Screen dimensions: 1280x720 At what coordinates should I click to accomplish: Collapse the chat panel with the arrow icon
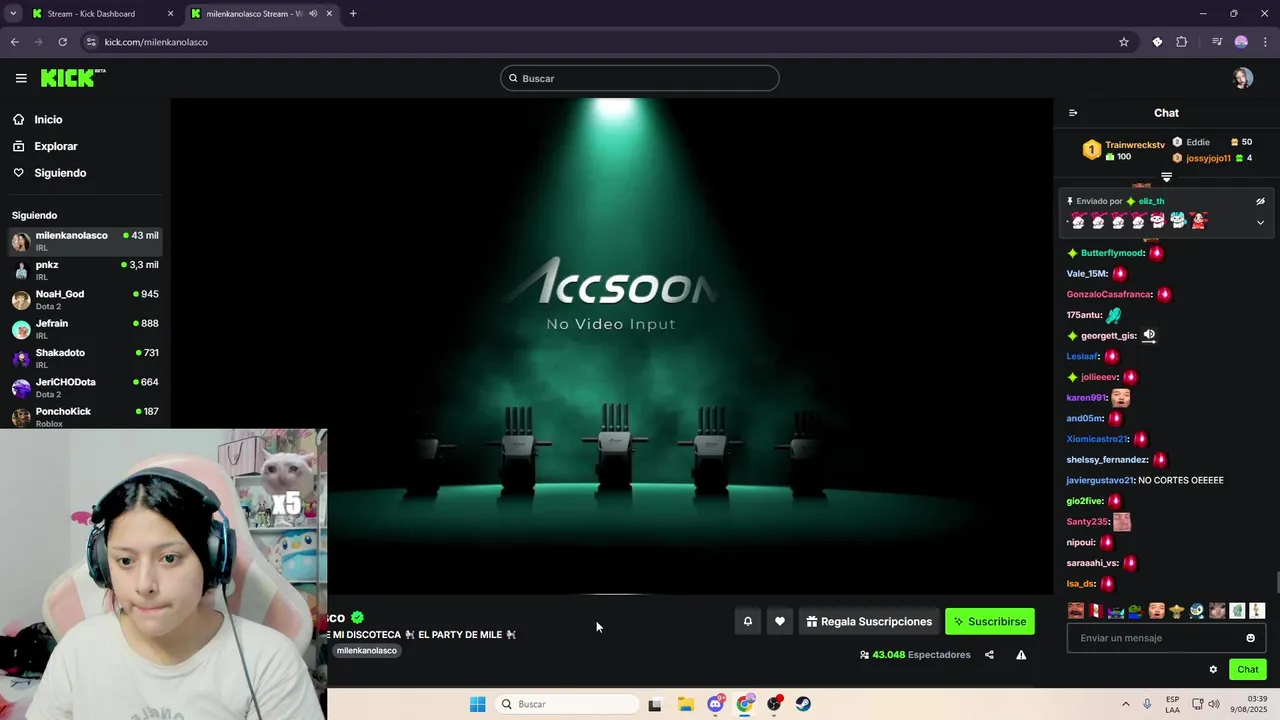(x=1073, y=113)
